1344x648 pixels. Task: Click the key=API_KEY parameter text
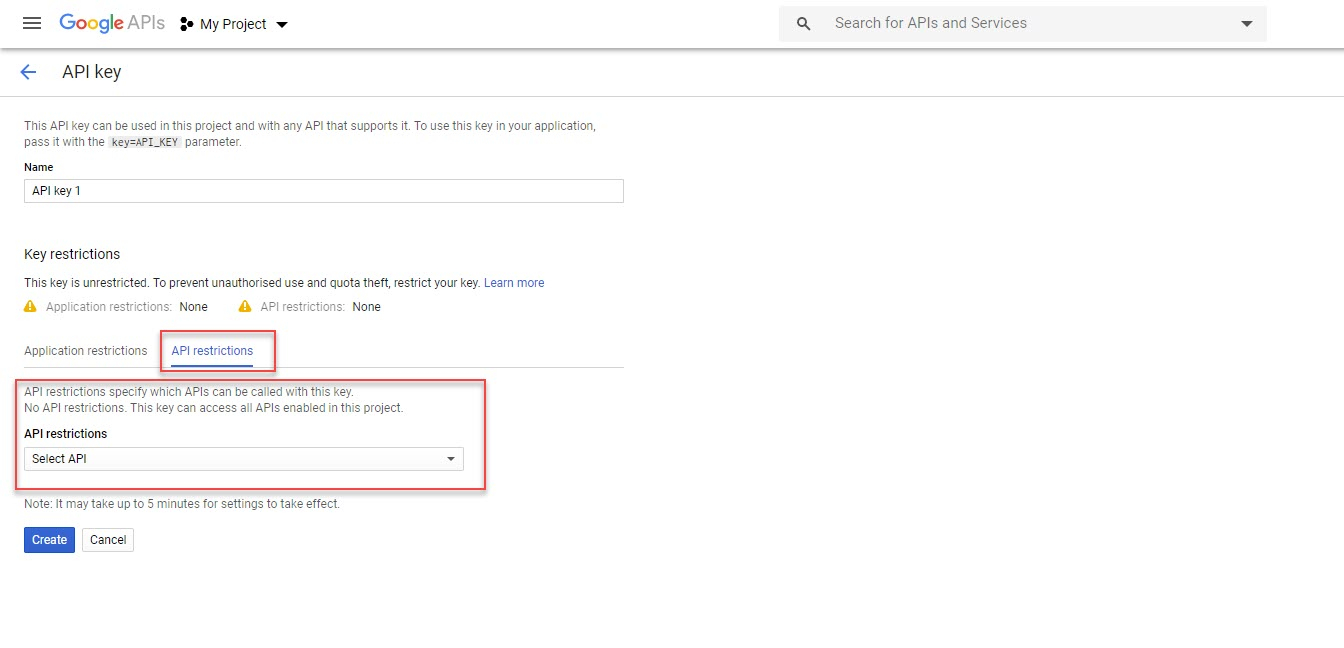point(144,142)
